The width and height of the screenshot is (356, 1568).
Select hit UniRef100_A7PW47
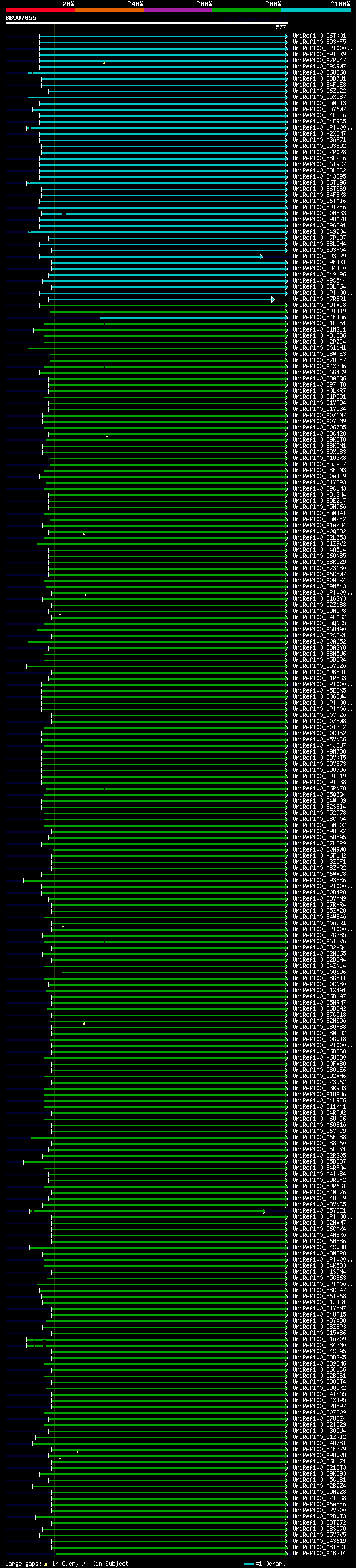pyautogui.click(x=319, y=60)
